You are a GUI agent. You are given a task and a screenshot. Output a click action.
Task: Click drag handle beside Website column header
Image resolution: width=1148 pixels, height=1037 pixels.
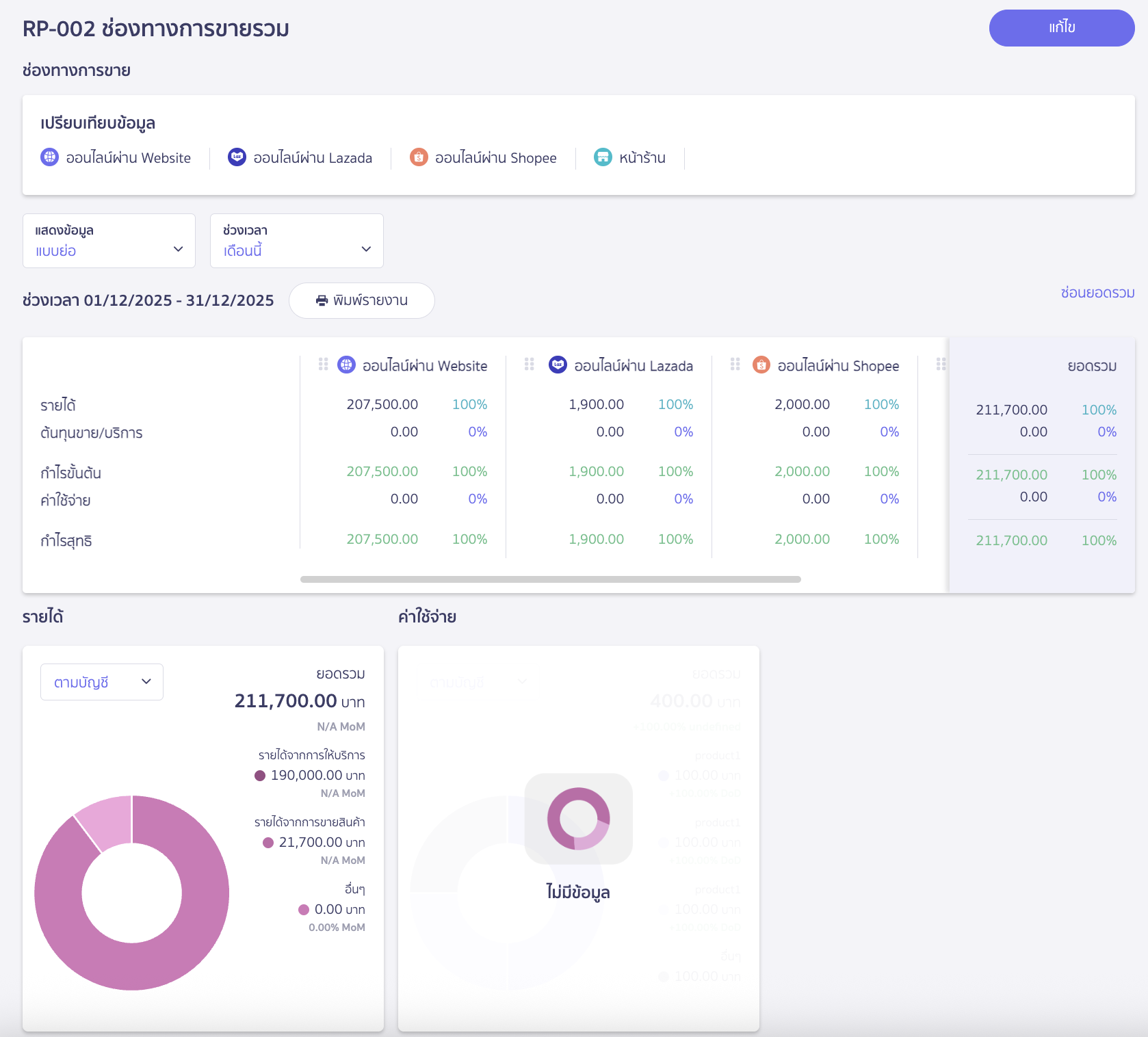point(324,365)
